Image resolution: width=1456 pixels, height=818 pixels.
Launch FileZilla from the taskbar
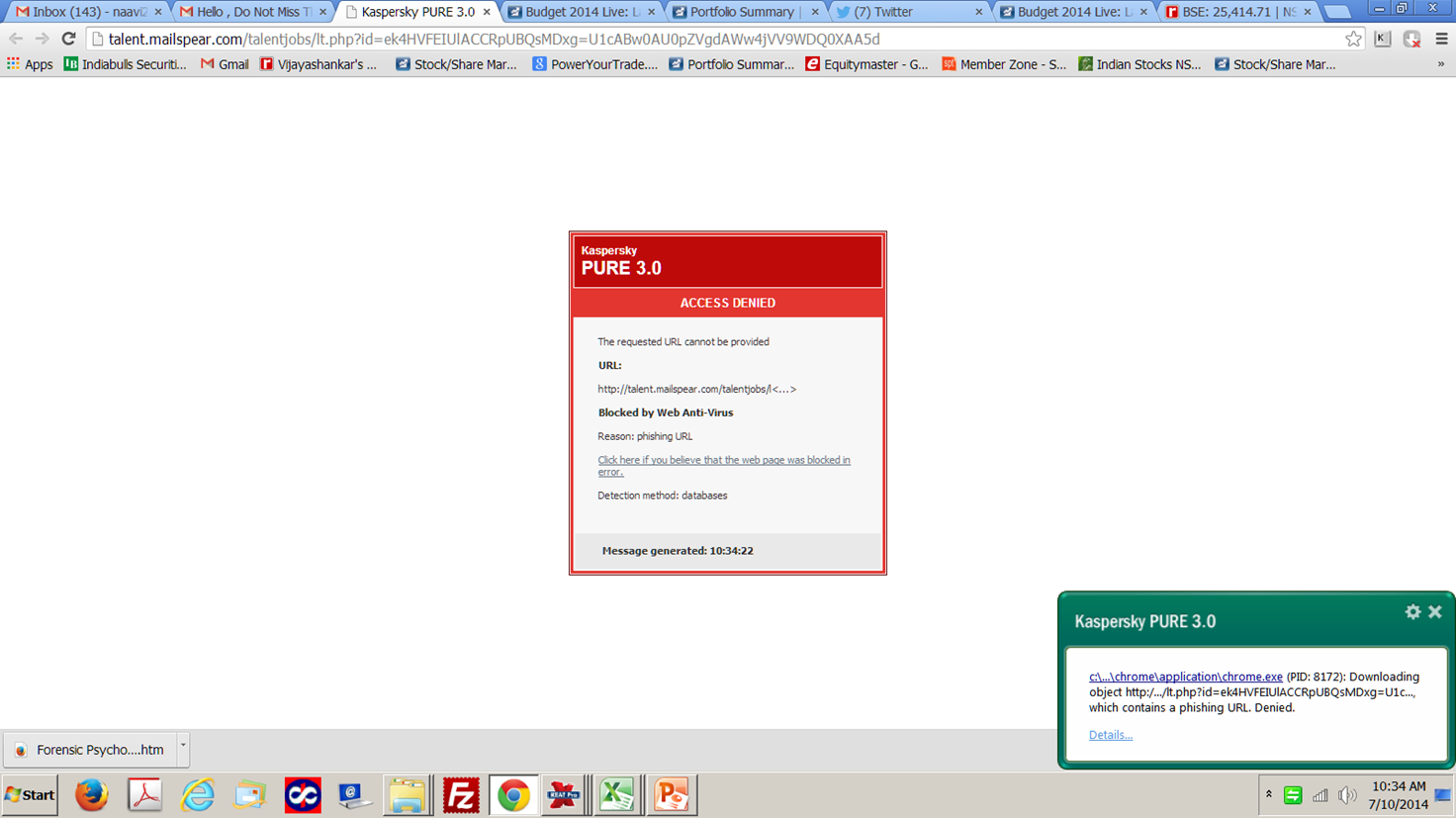coord(460,795)
